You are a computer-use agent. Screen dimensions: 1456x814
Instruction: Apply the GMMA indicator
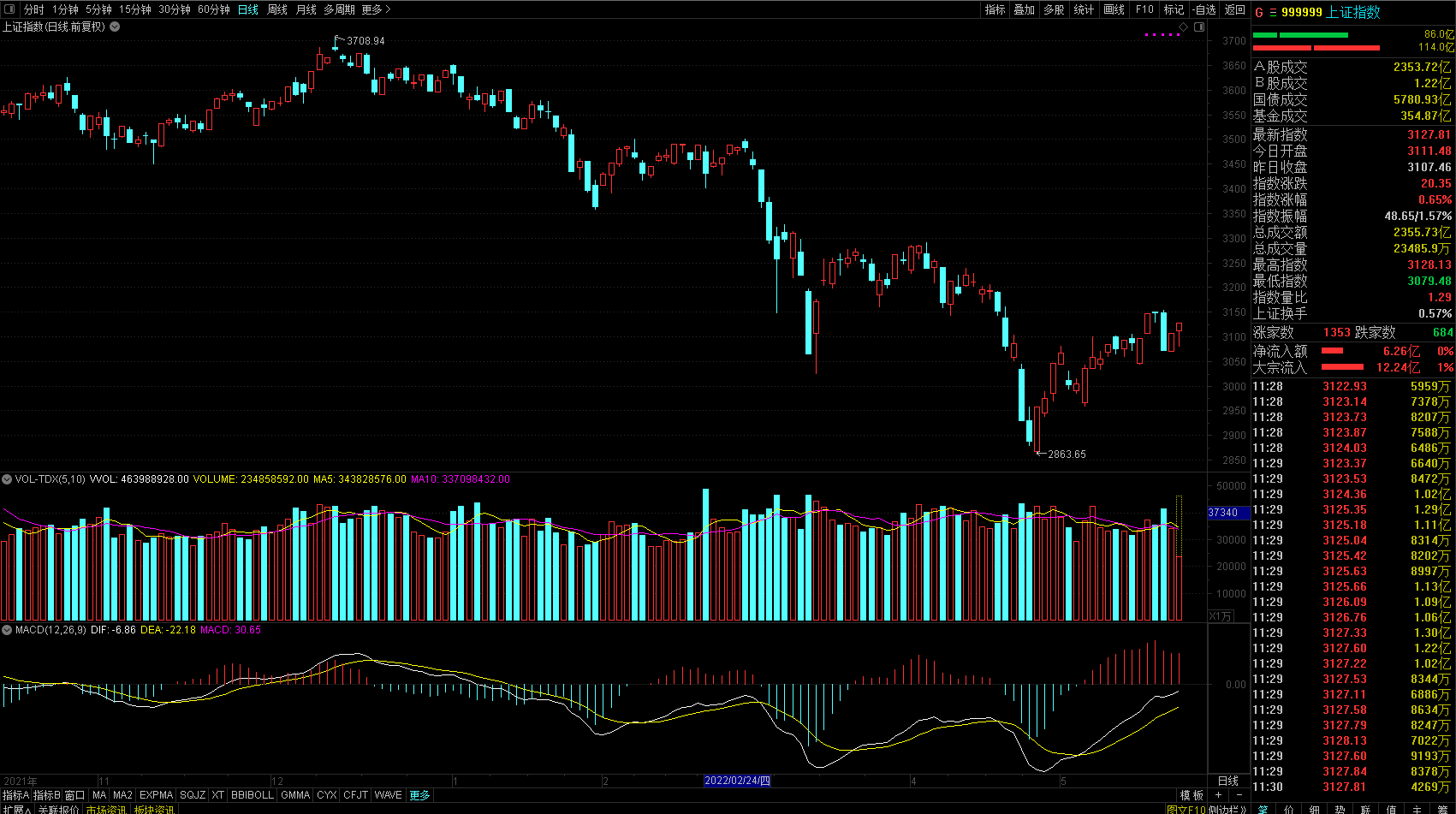pyautogui.click(x=295, y=795)
